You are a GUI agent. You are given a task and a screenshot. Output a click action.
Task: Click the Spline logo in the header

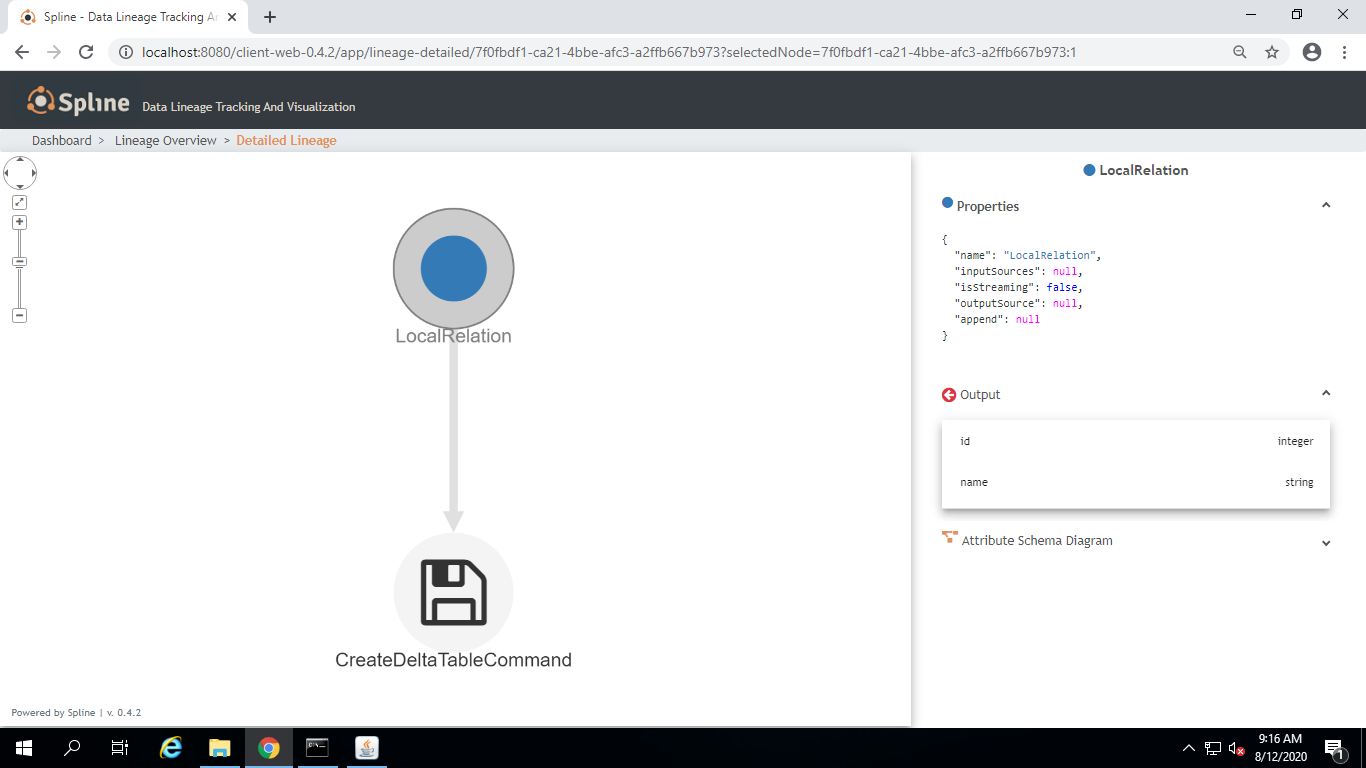tap(78, 100)
